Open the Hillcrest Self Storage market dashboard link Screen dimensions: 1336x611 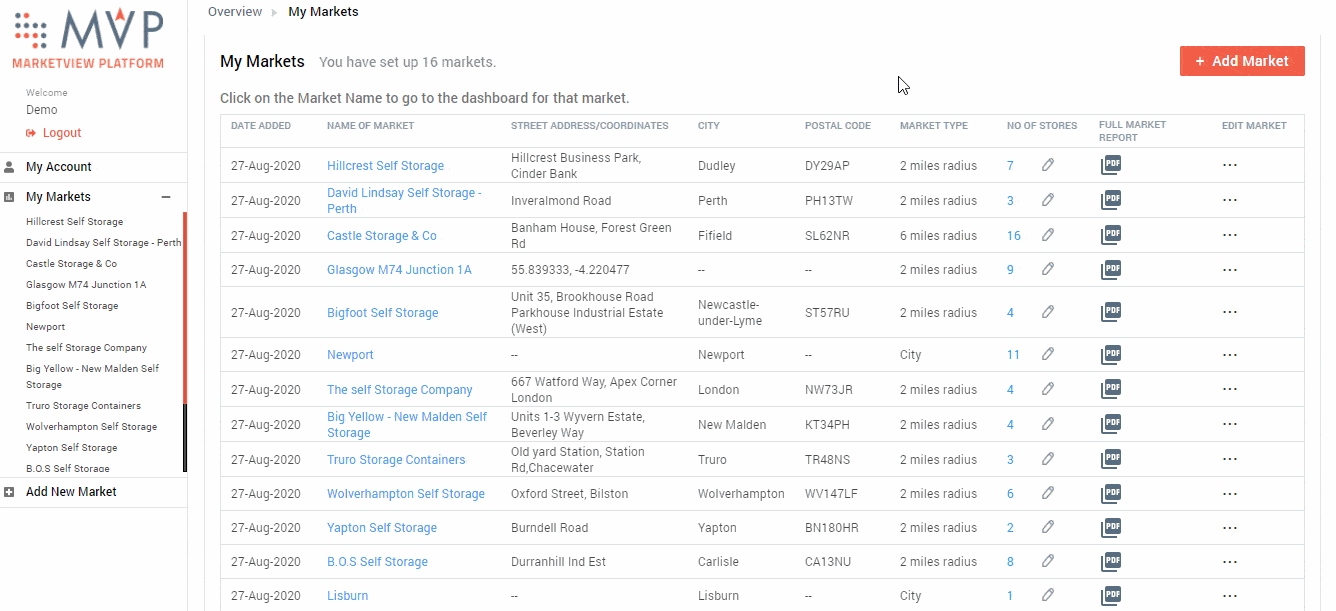coord(385,166)
